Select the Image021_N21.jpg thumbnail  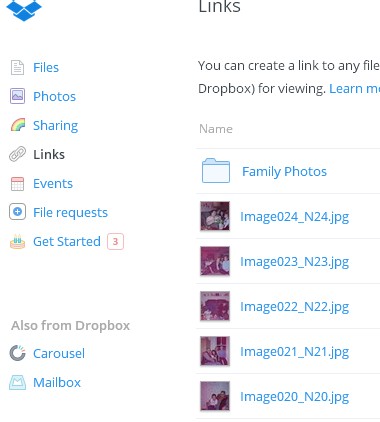(215, 351)
